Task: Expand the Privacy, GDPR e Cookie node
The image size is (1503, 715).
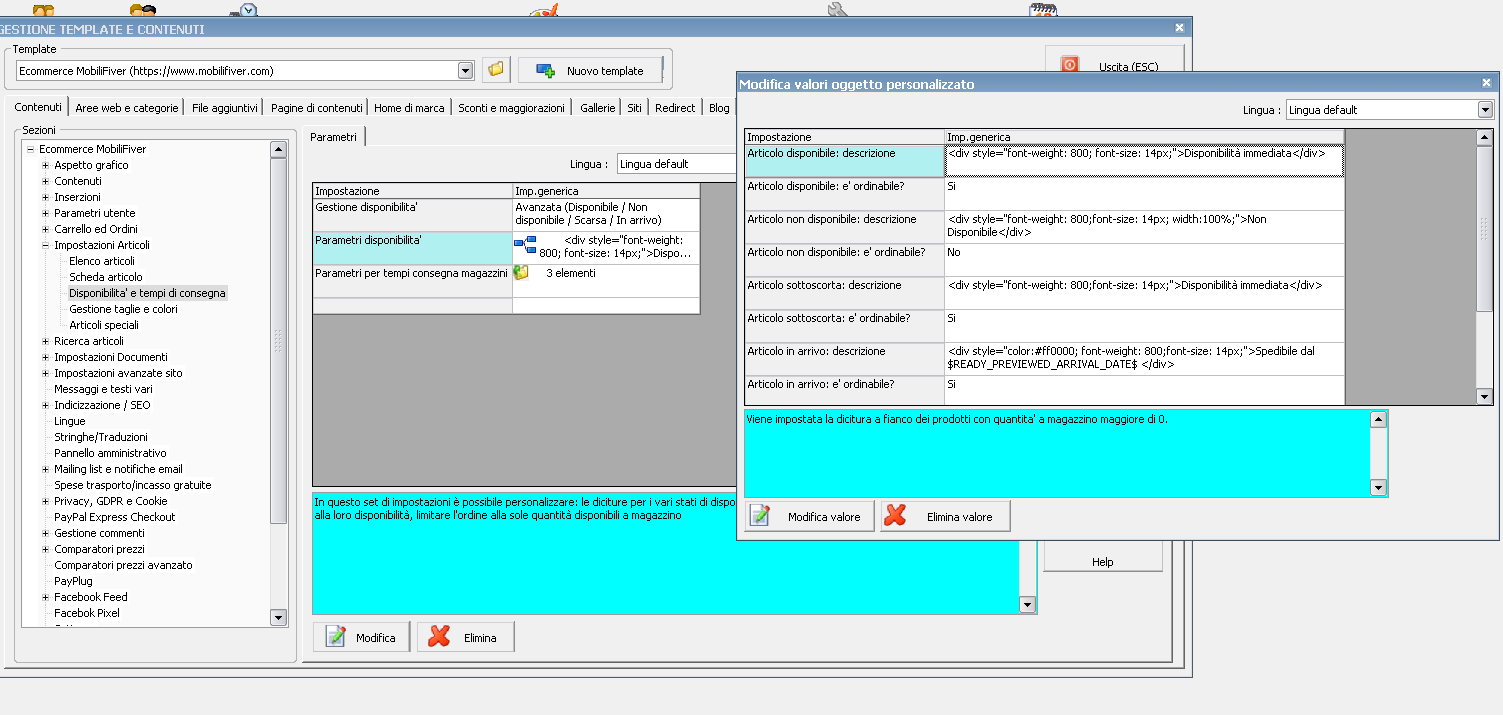Action: pos(46,501)
